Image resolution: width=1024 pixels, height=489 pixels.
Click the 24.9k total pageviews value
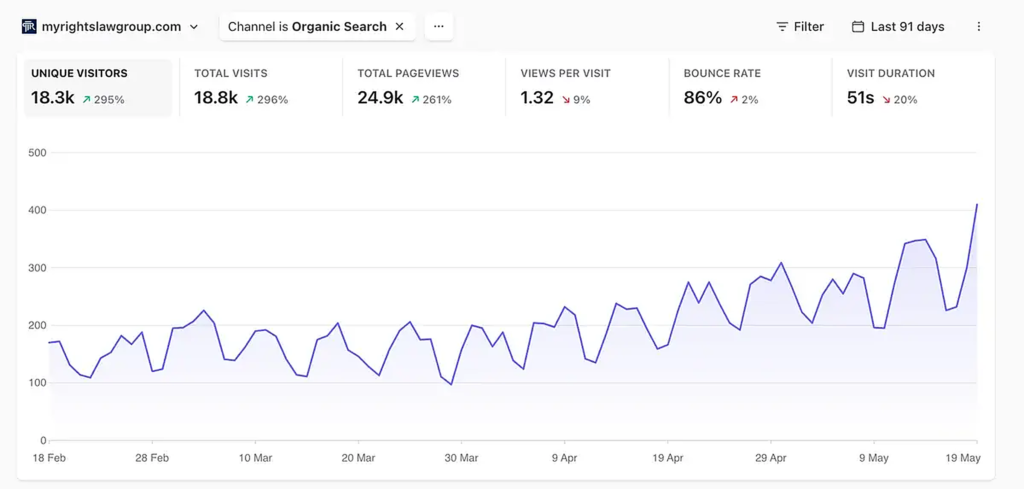point(380,99)
